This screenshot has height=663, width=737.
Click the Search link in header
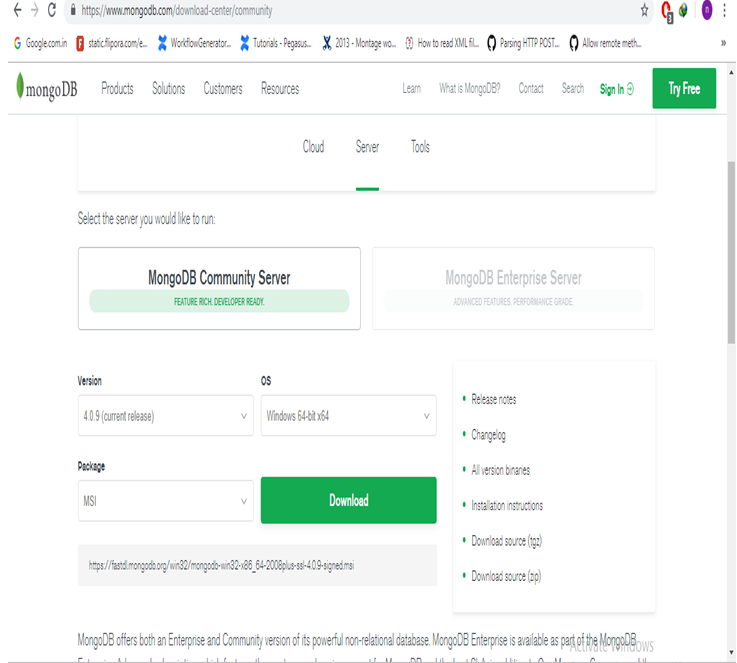click(572, 88)
